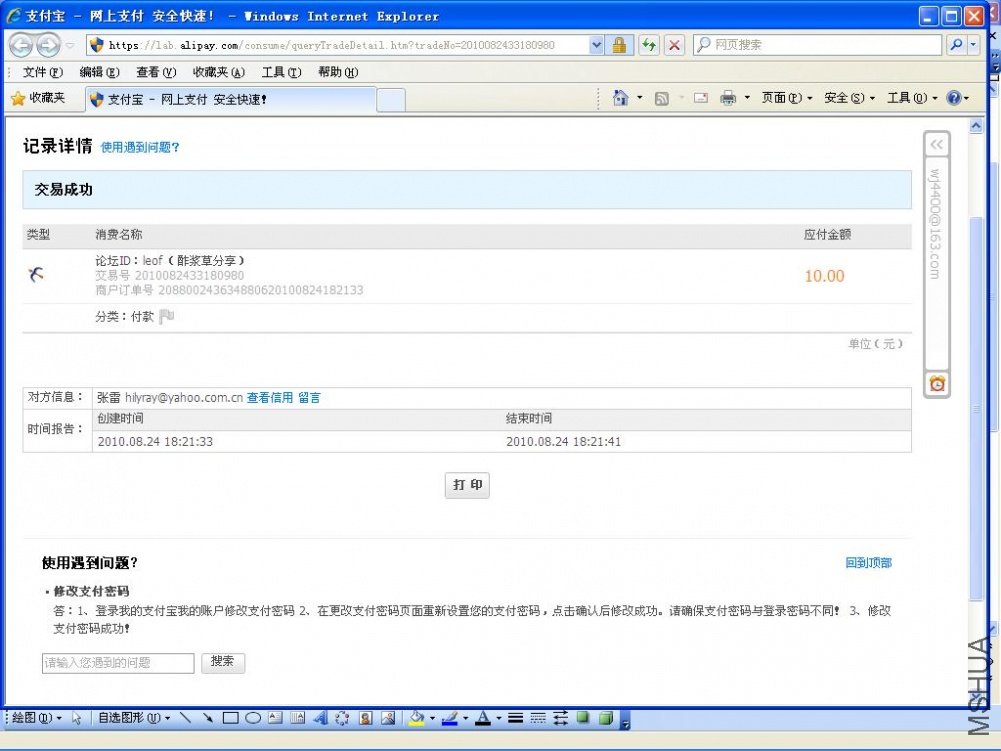Collapse the side panel double-chevron toggle
Image resolution: width=1001 pixels, height=751 pixels.
tap(937, 144)
